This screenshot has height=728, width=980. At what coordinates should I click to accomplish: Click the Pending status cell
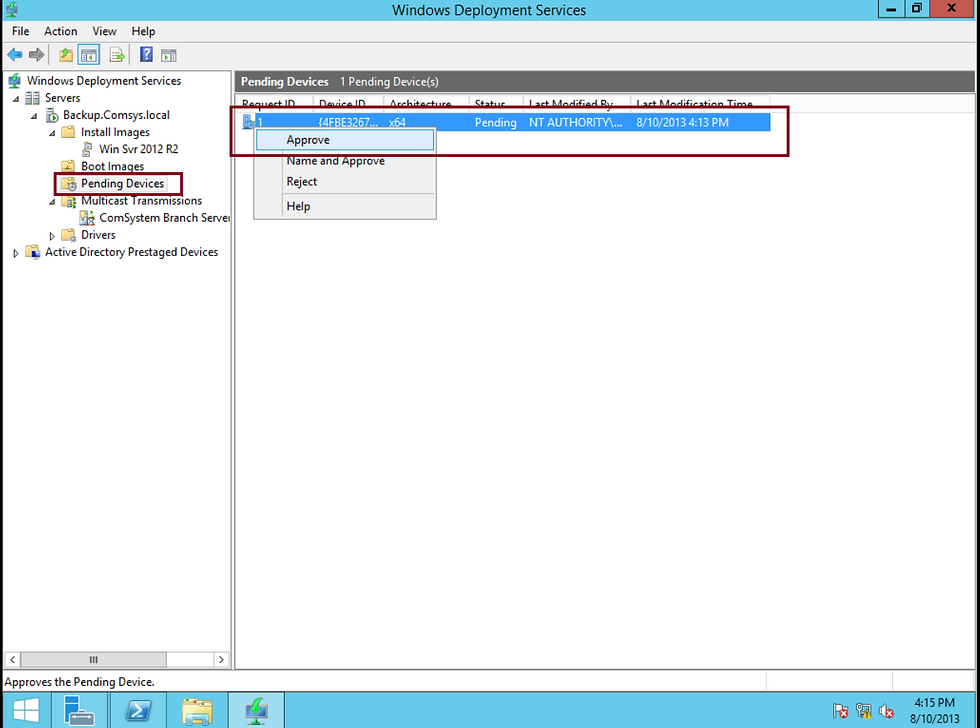(496, 122)
